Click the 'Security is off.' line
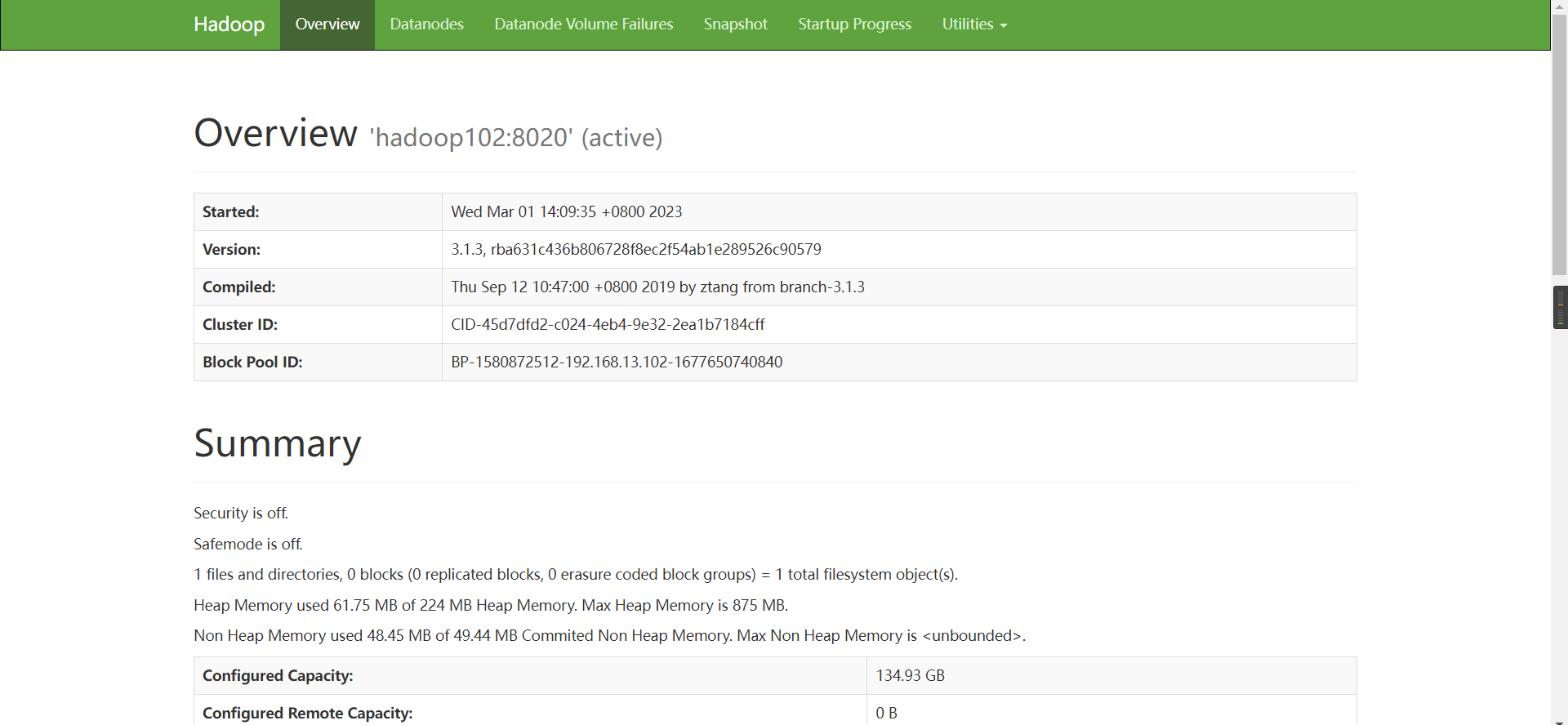The image size is (1568, 725). click(x=241, y=514)
